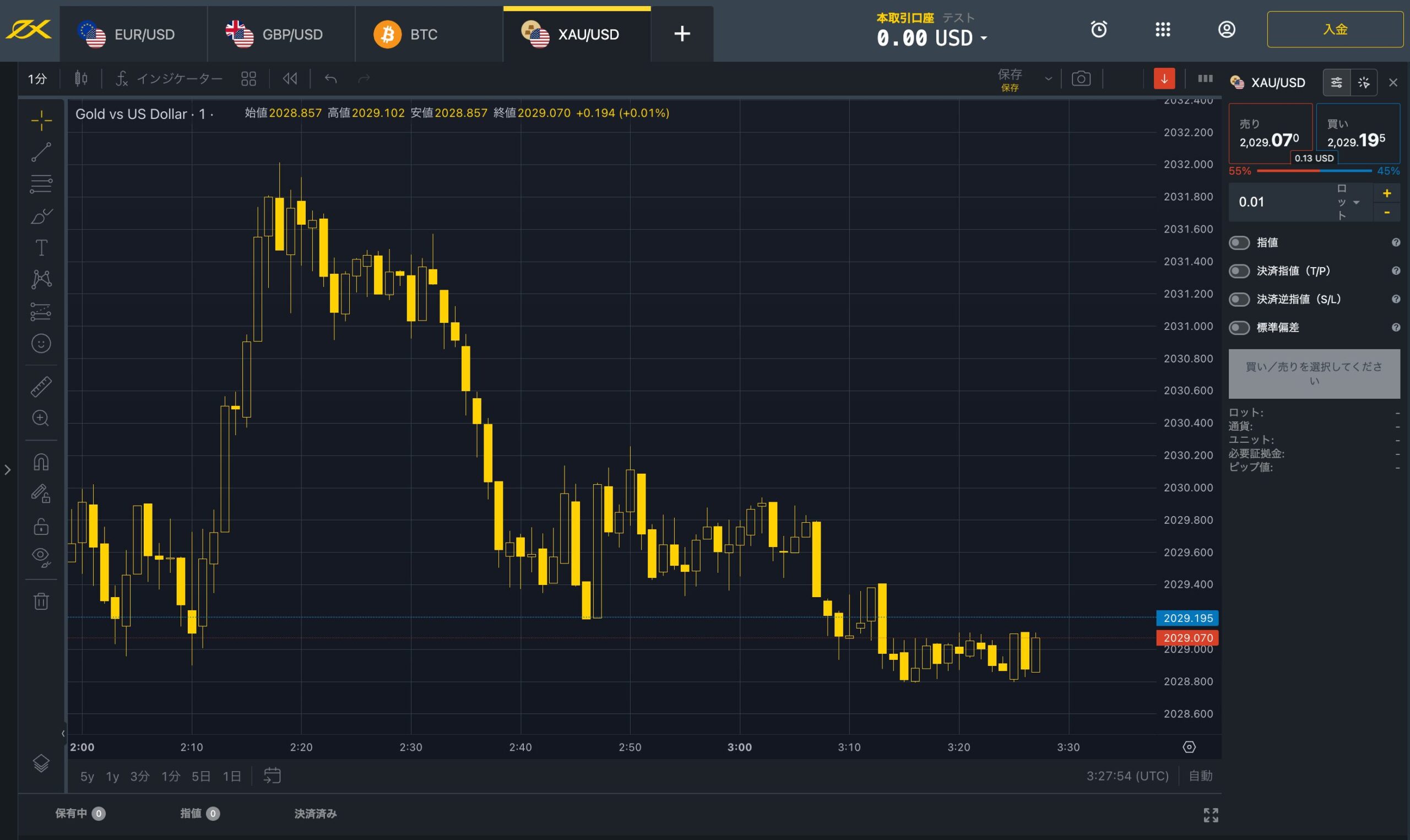Open the account balance USD dropdown

983,39
